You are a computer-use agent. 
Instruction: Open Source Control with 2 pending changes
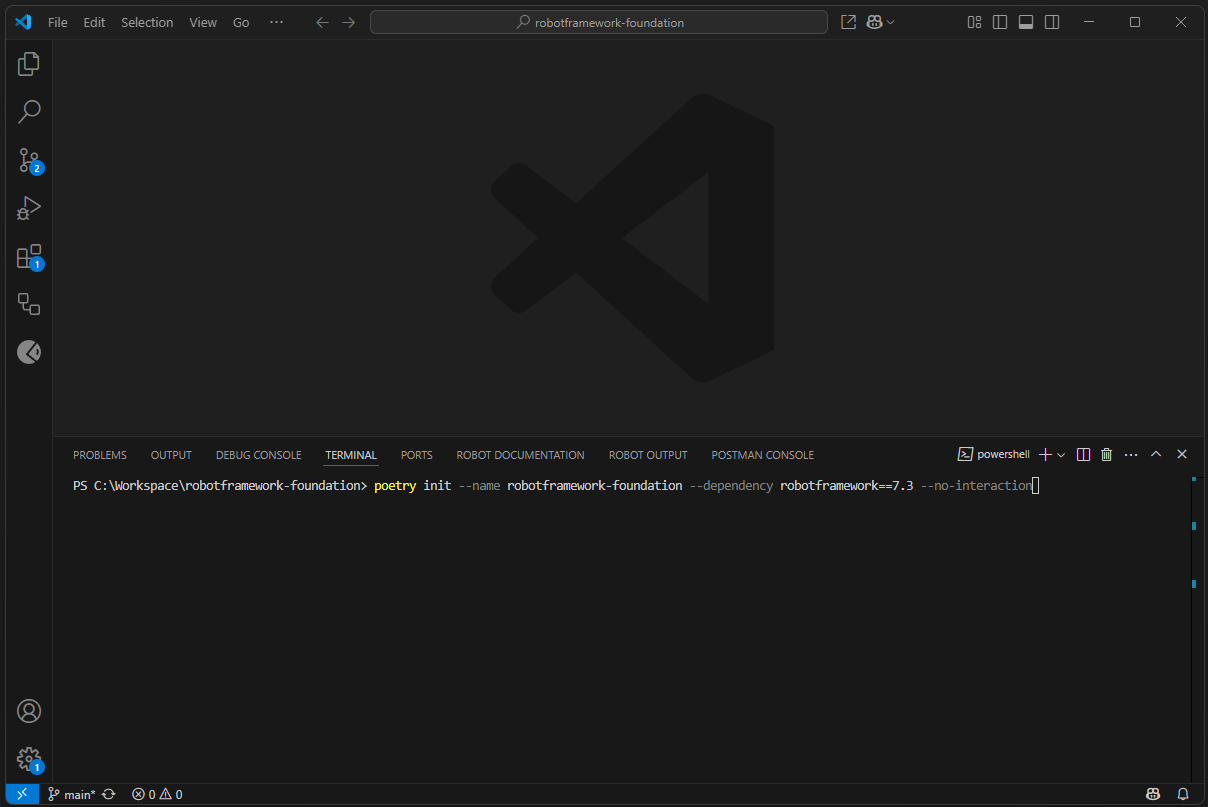(x=29, y=160)
